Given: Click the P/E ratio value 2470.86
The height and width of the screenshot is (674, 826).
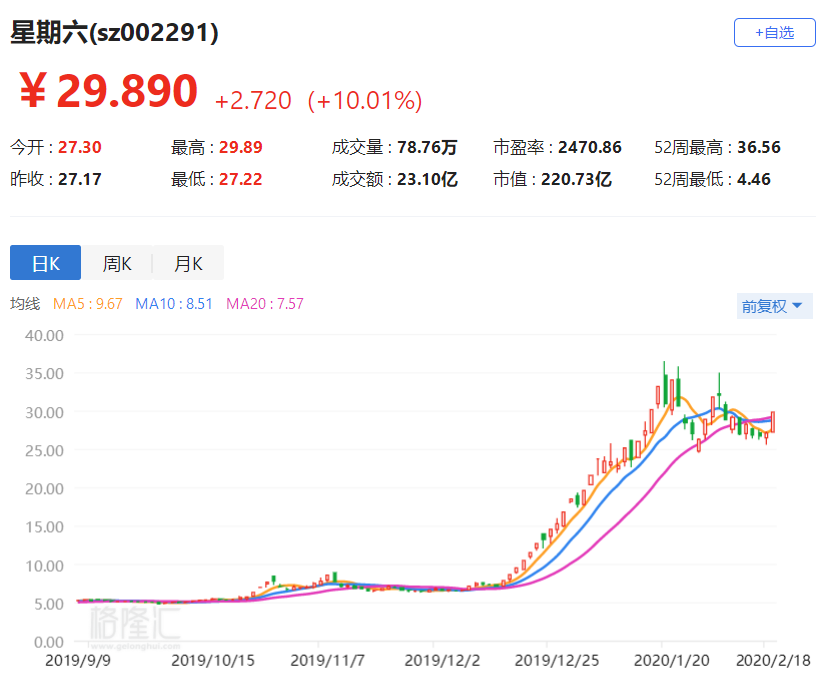Looking at the screenshot, I should [x=589, y=147].
